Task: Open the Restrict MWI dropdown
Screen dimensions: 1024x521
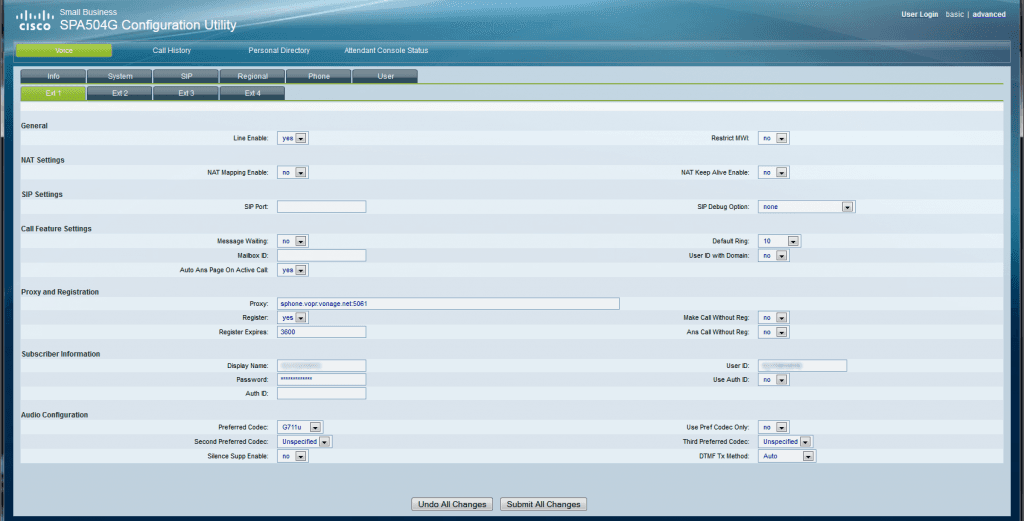Action: [774, 138]
